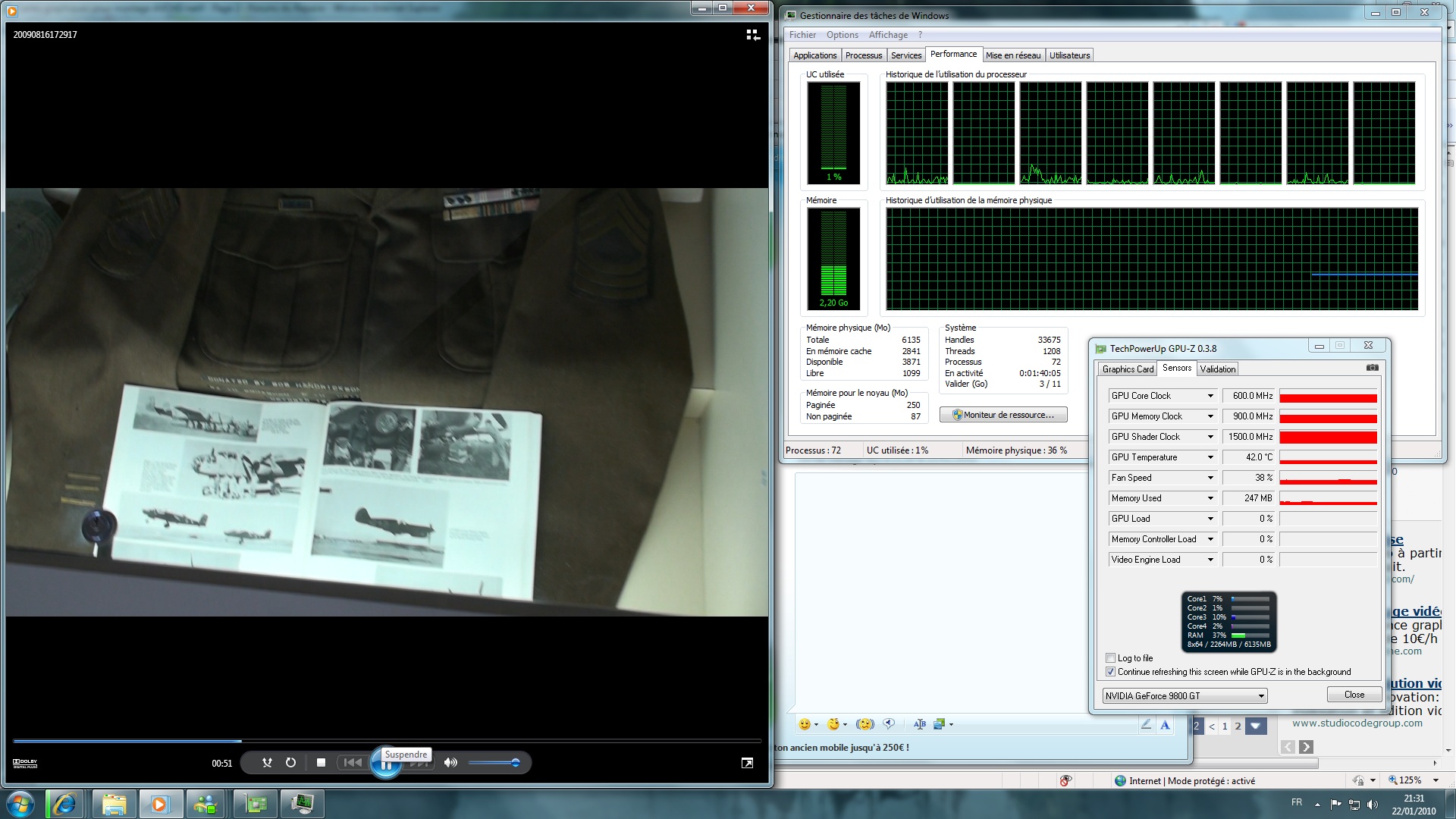Uncheck continue refreshing in background option
Image resolution: width=1456 pixels, height=819 pixels.
[x=1111, y=672]
